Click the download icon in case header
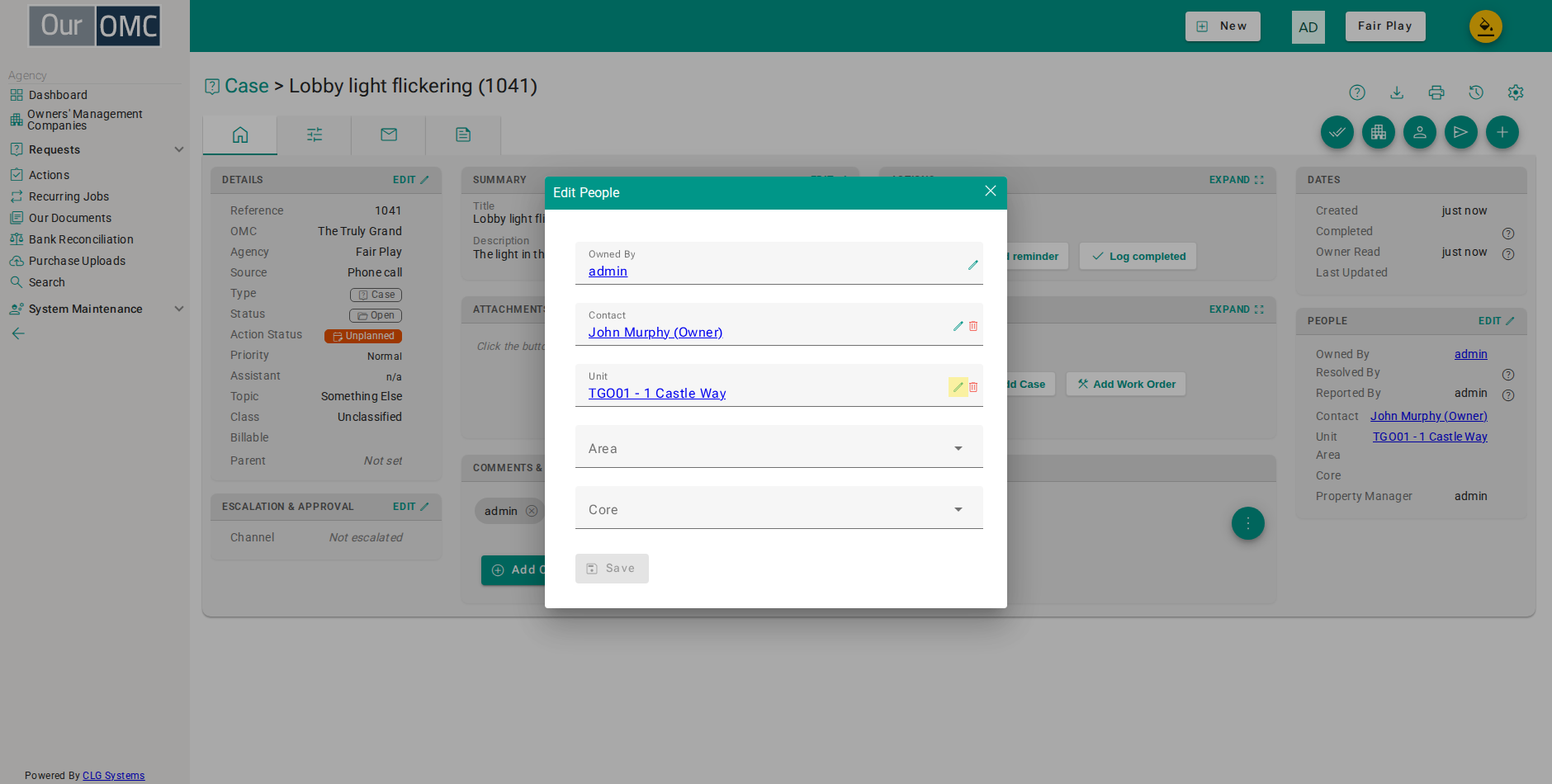The width and height of the screenshot is (1552, 784). (x=1397, y=92)
